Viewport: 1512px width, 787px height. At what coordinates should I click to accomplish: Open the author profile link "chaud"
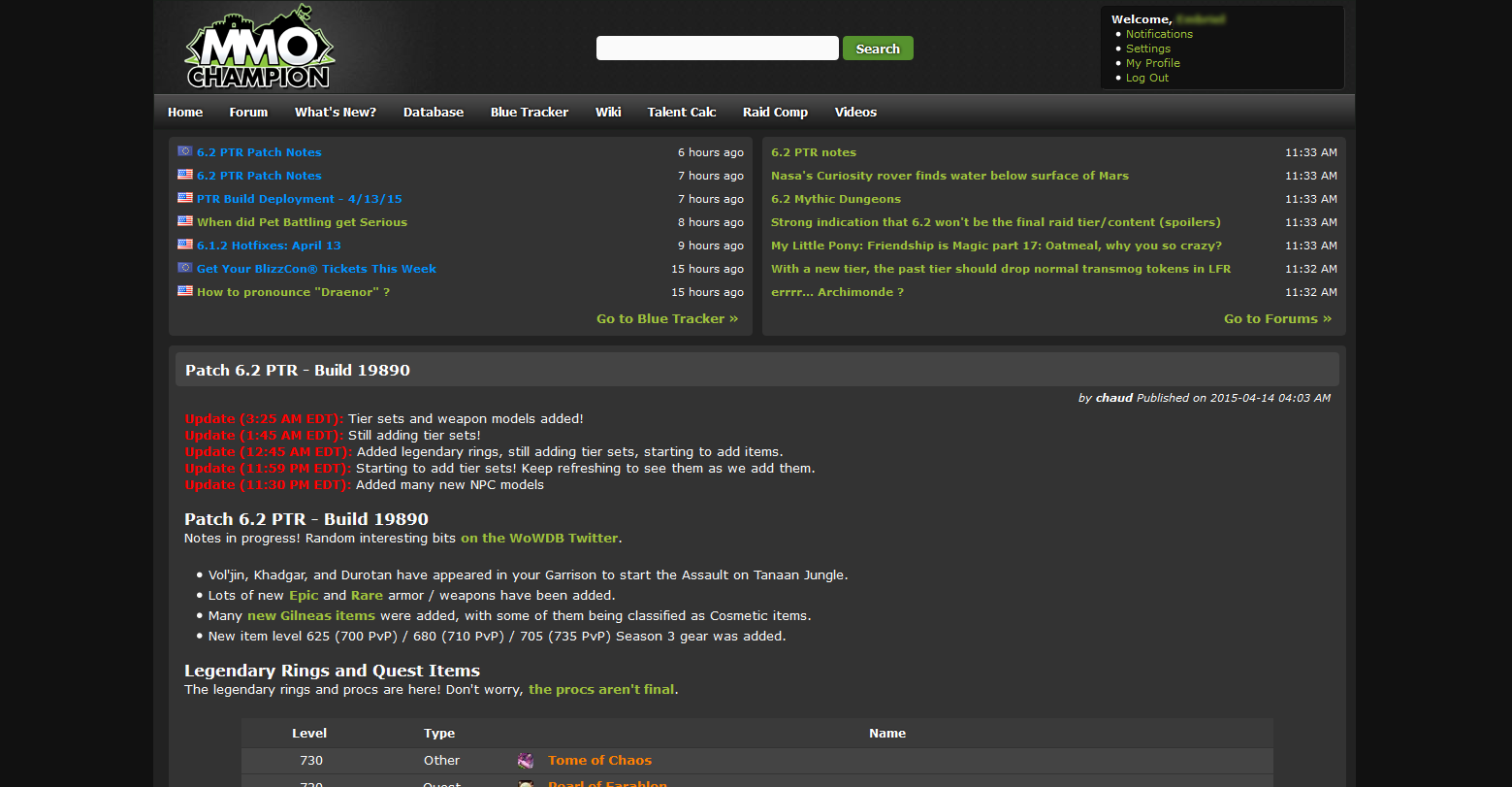click(x=1113, y=397)
